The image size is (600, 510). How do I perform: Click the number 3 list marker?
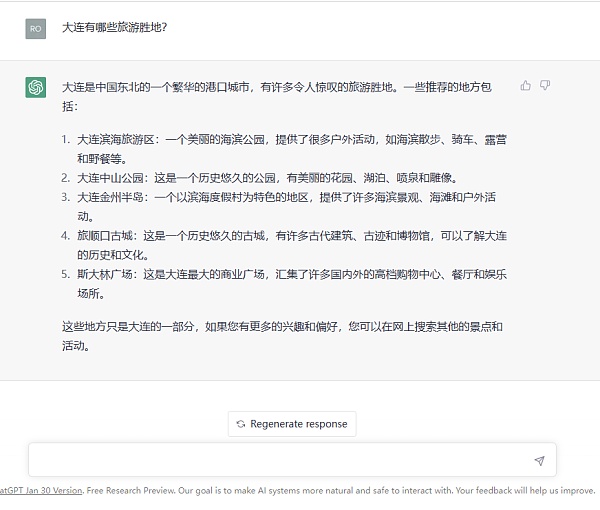click(65, 197)
